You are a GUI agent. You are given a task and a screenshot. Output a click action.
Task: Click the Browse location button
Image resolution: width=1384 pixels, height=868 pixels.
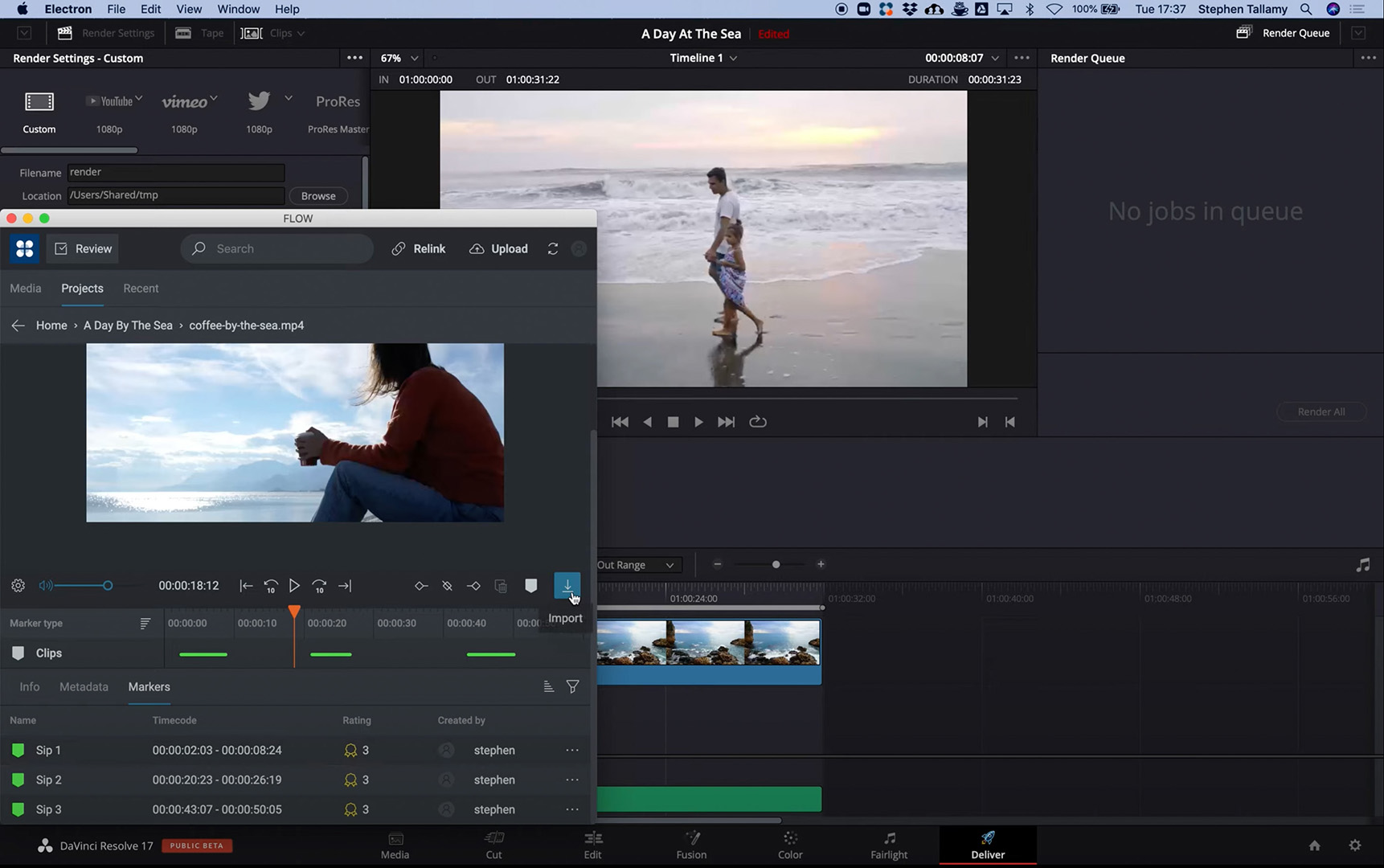tap(318, 196)
